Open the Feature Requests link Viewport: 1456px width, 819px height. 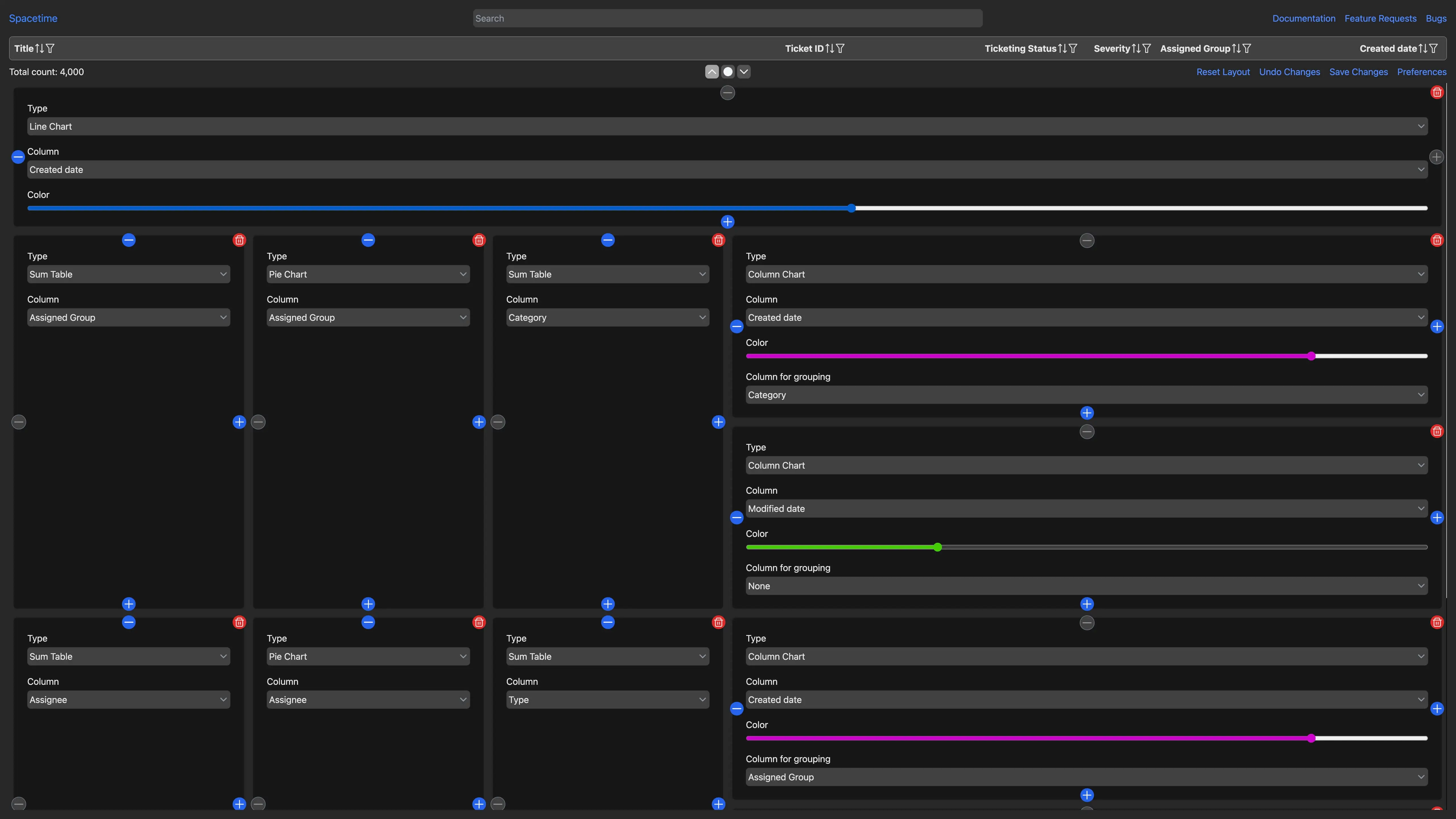1380,19
